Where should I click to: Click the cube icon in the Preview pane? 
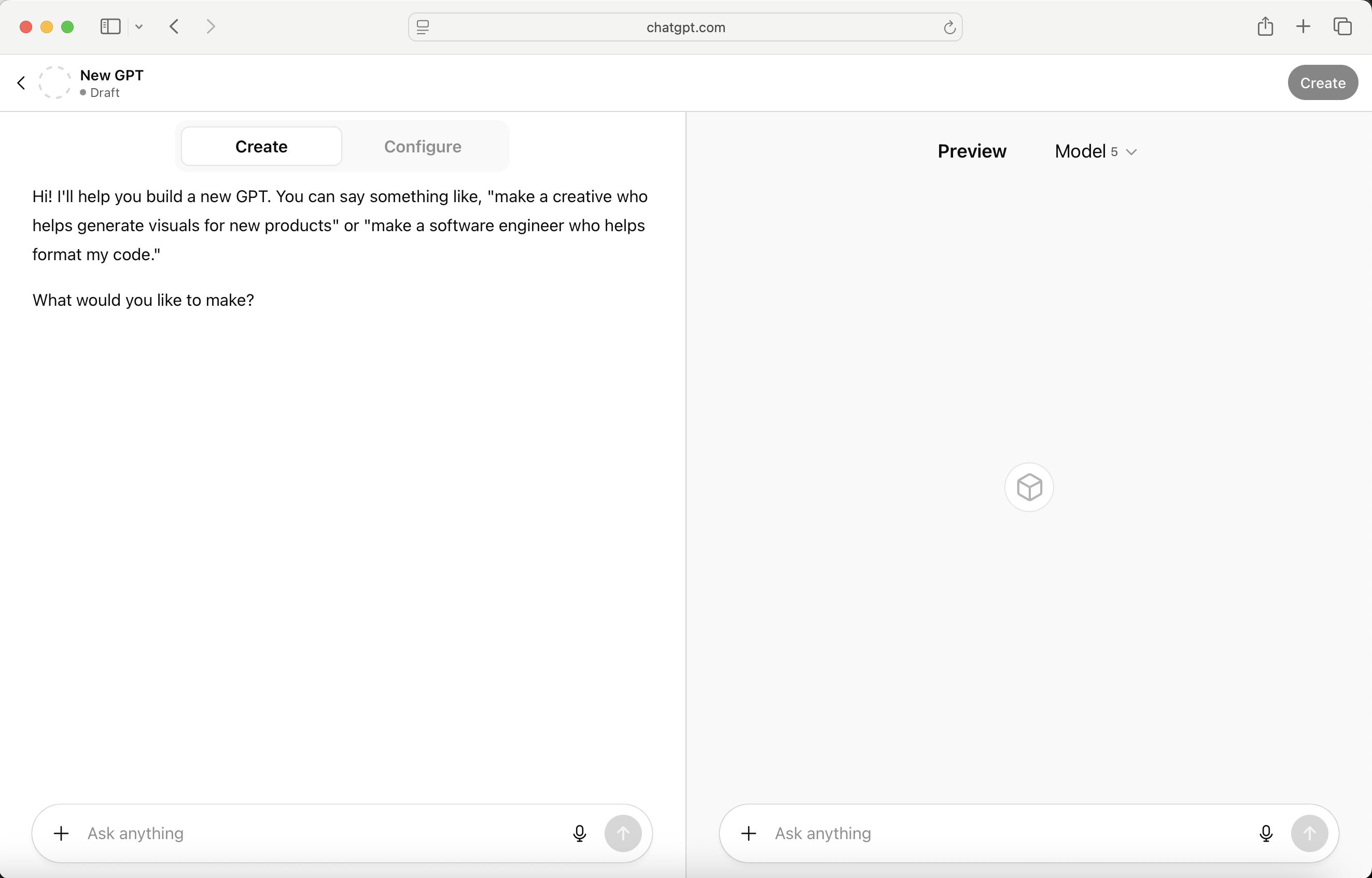[1029, 487]
